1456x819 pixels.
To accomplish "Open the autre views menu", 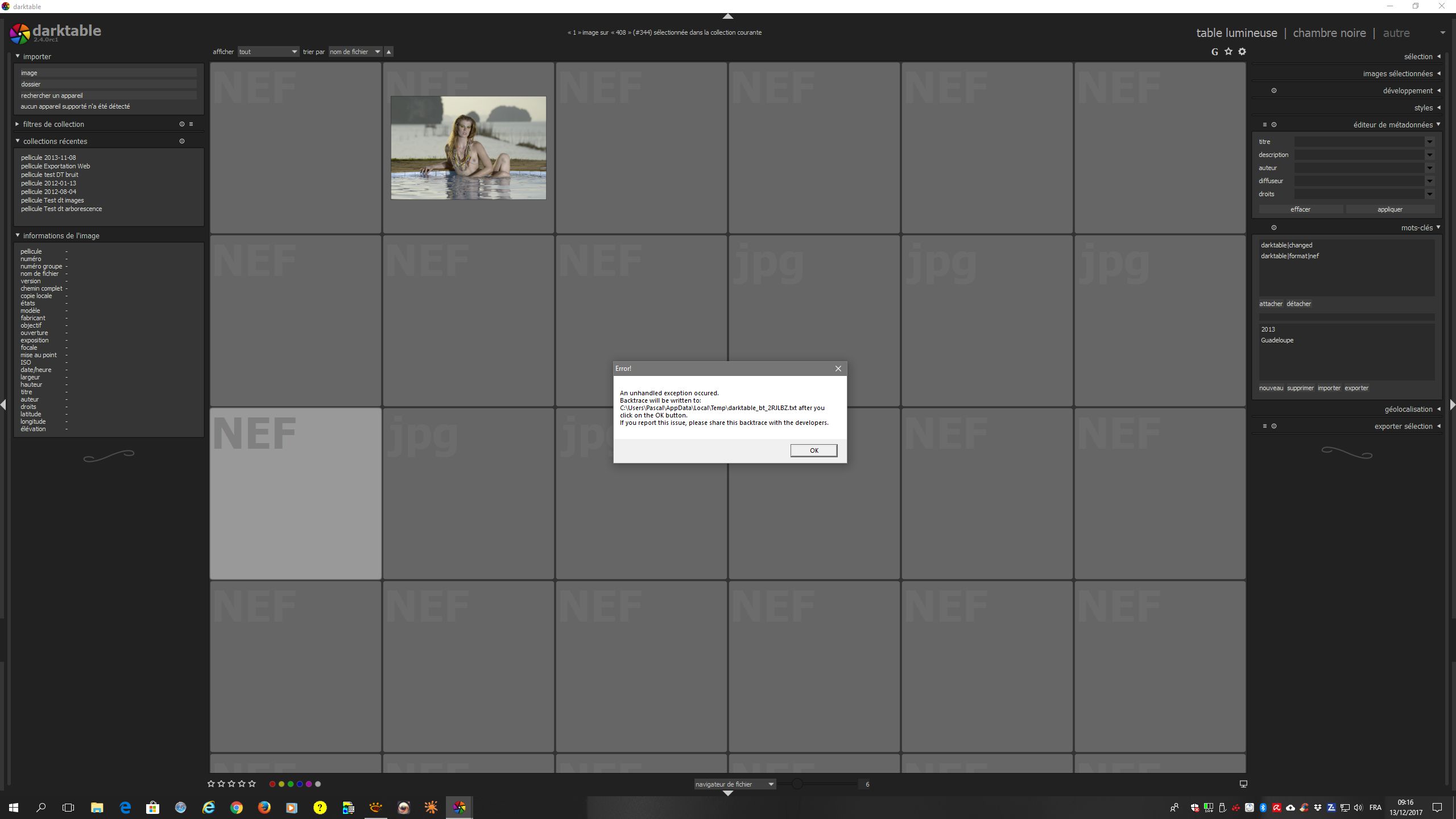I will [x=1396, y=33].
